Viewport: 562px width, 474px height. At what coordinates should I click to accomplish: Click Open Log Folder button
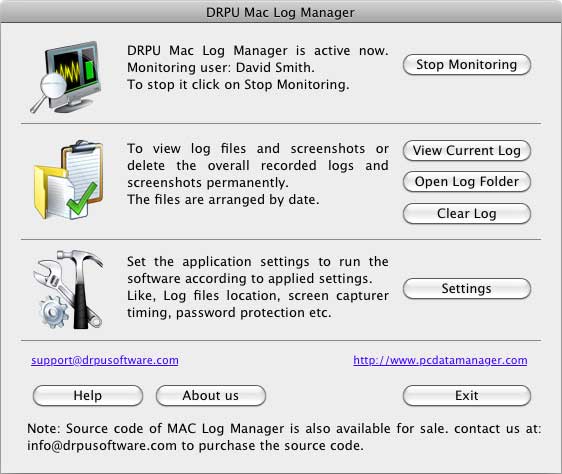467,182
